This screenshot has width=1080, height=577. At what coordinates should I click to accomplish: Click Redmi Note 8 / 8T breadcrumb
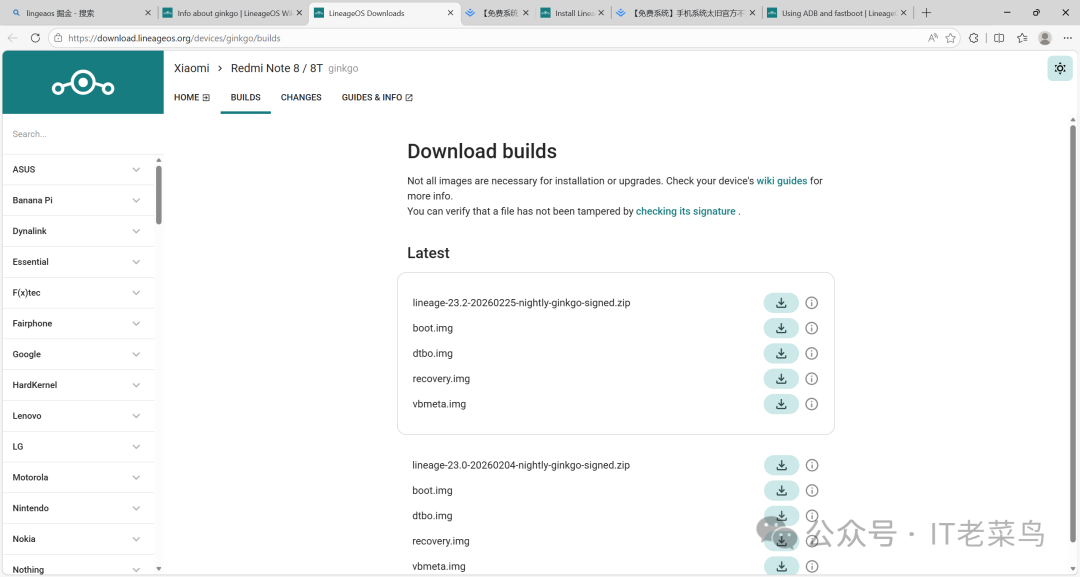coord(277,68)
